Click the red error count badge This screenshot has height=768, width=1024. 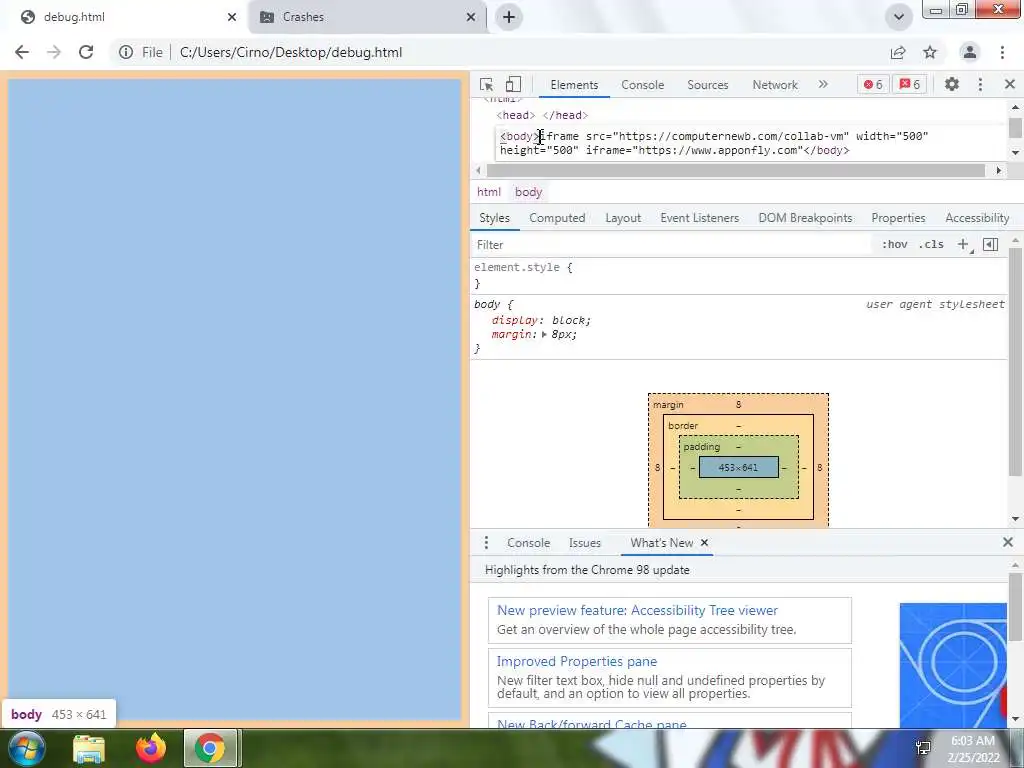tap(872, 84)
